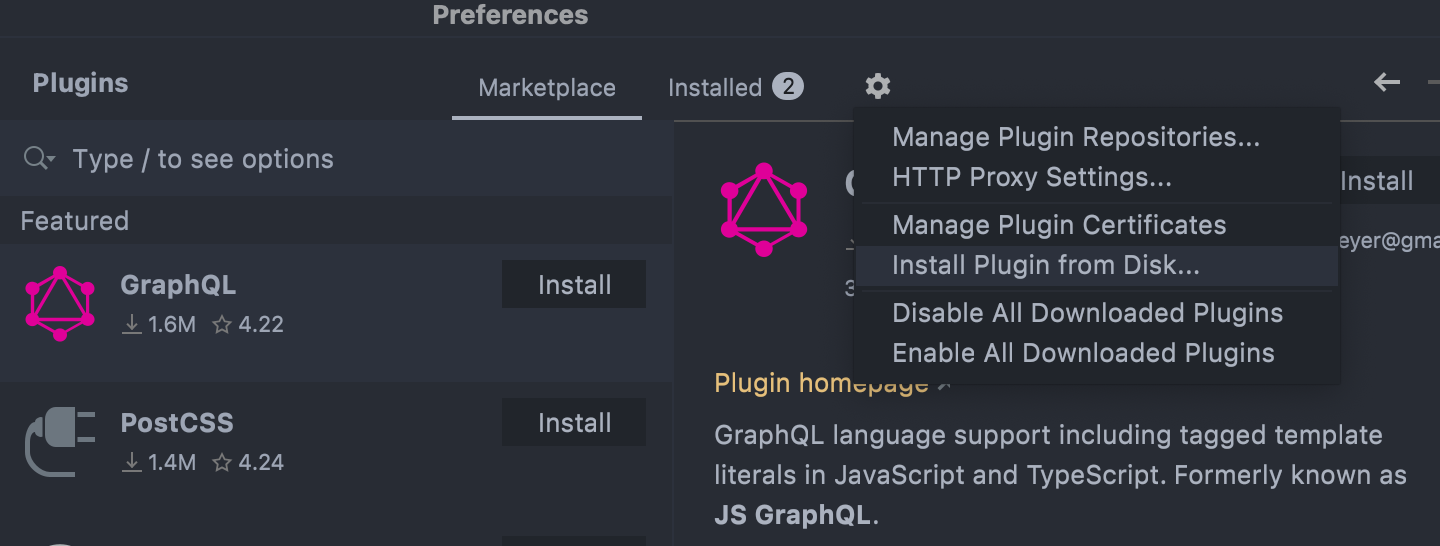
Task: Install the GraphQL plugin from list
Action: click(574, 285)
